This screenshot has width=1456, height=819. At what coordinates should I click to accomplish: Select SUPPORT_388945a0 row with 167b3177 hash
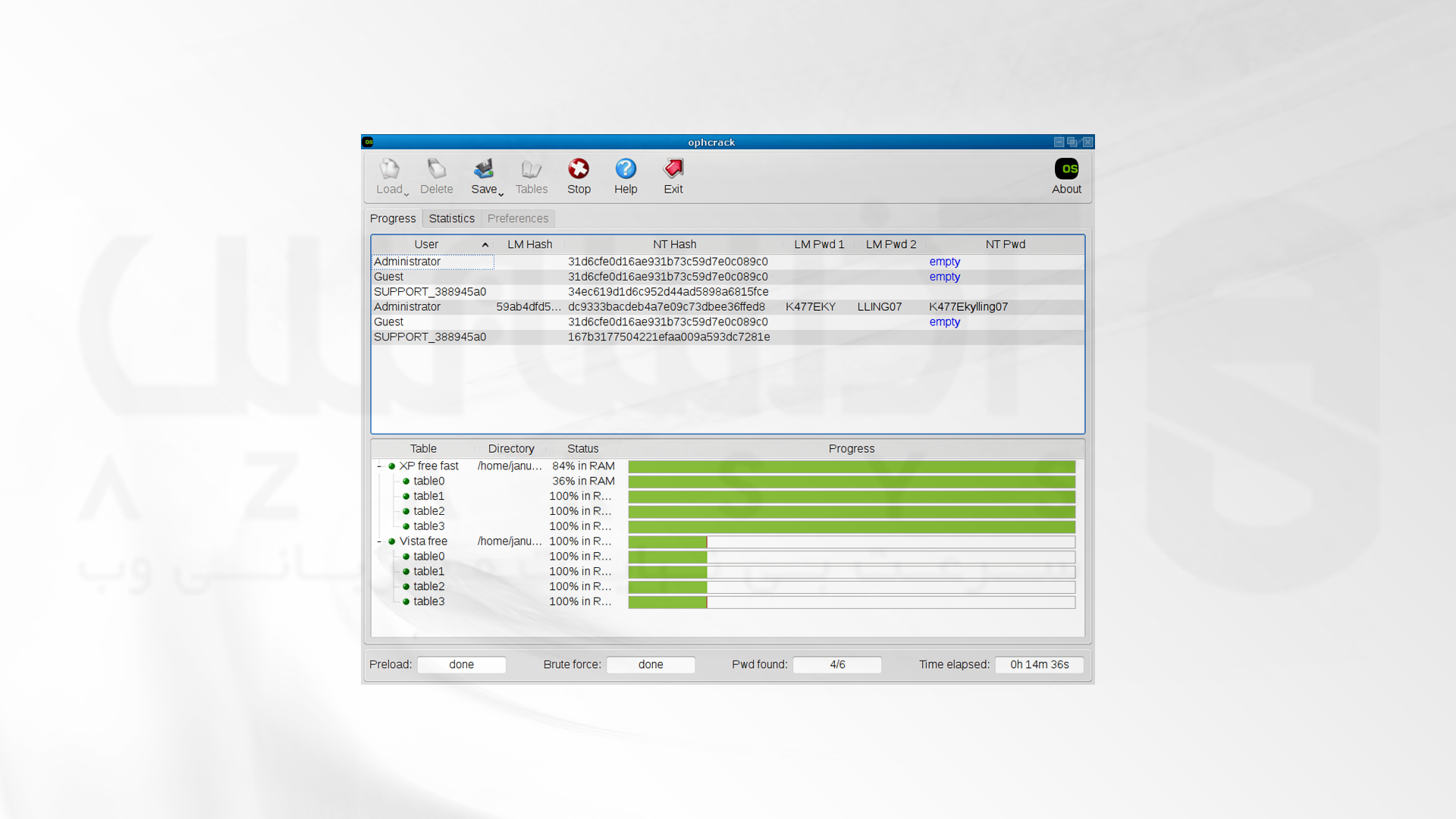pyautogui.click(x=728, y=337)
